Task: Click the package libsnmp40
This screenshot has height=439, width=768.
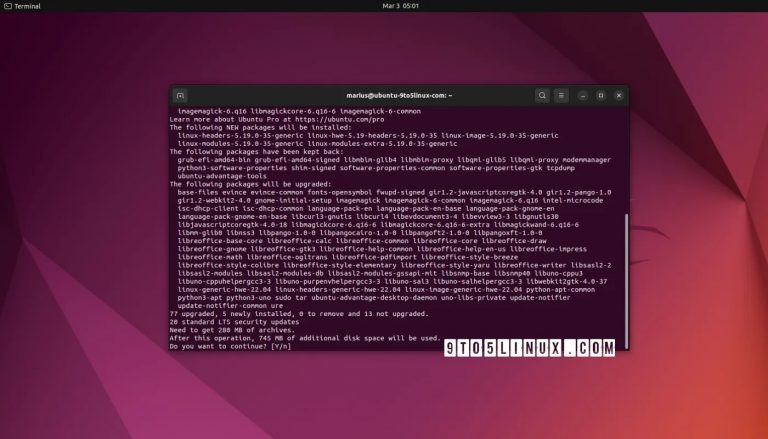Action: [x=511, y=273]
